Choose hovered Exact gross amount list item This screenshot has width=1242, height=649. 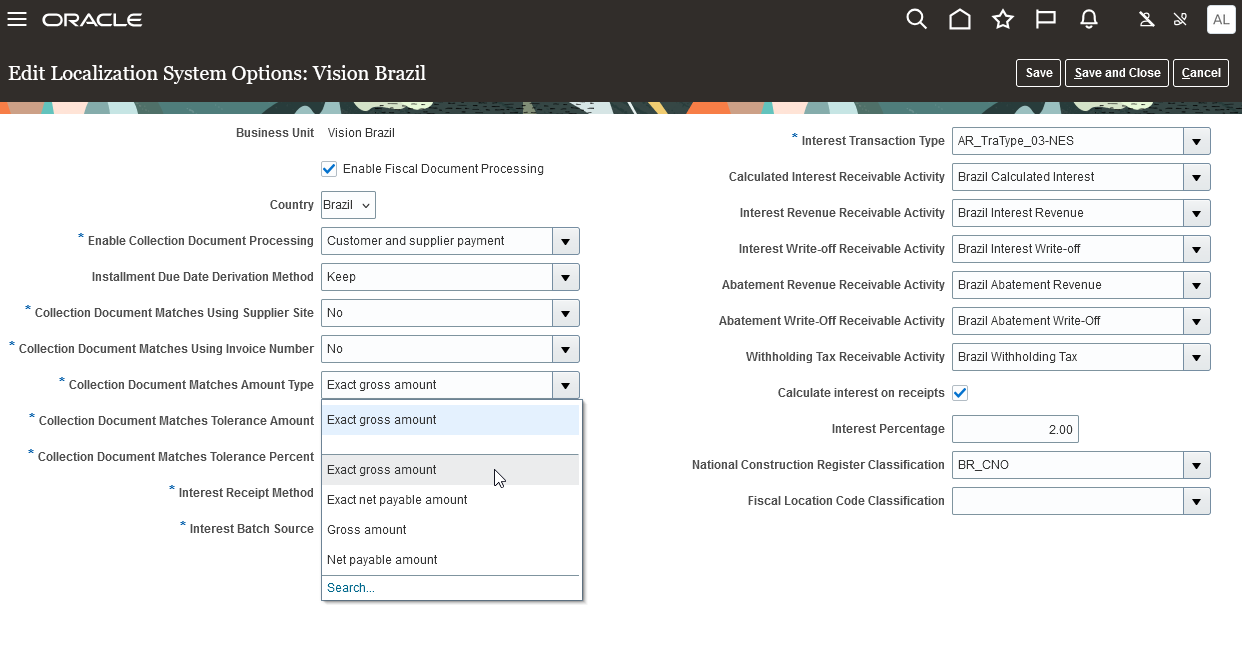(x=451, y=470)
